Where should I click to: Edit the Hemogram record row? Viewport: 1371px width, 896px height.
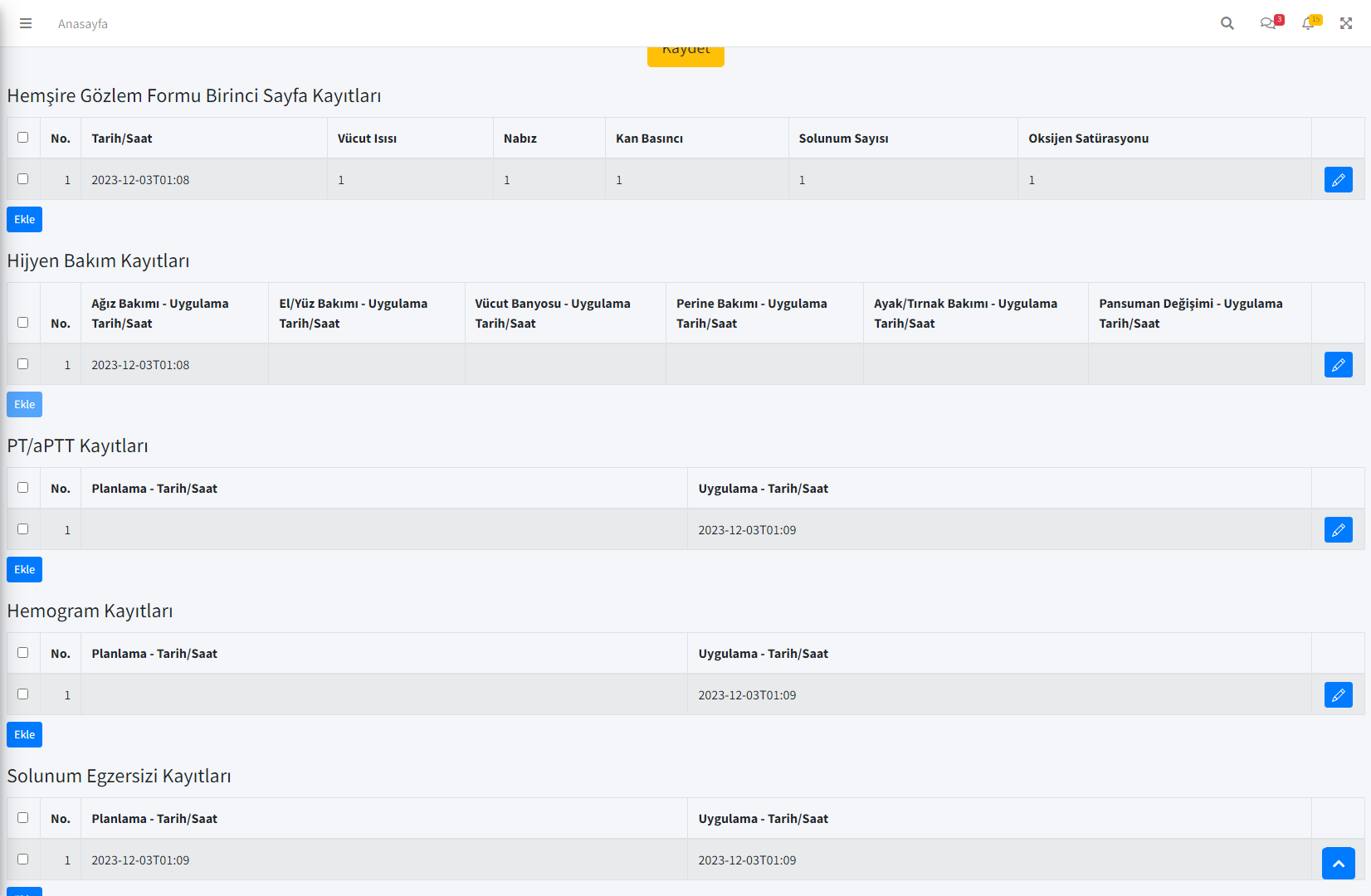[1338, 694]
